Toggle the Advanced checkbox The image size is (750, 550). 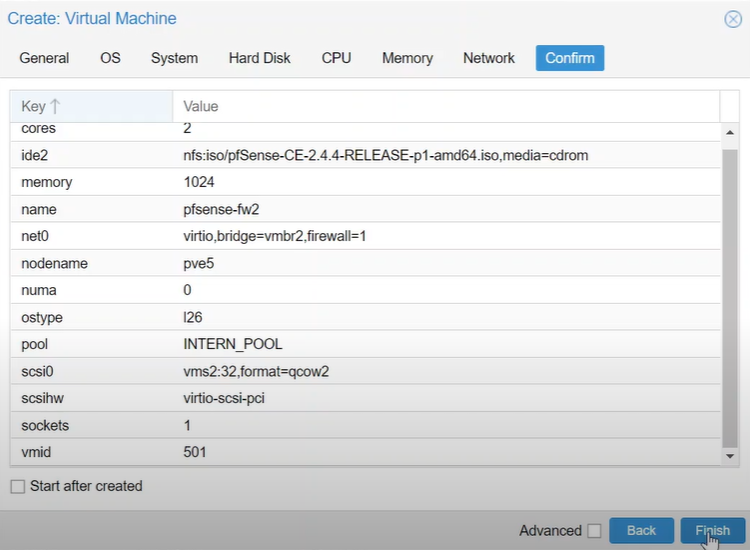pyautogui.click(x=594, y=531)
